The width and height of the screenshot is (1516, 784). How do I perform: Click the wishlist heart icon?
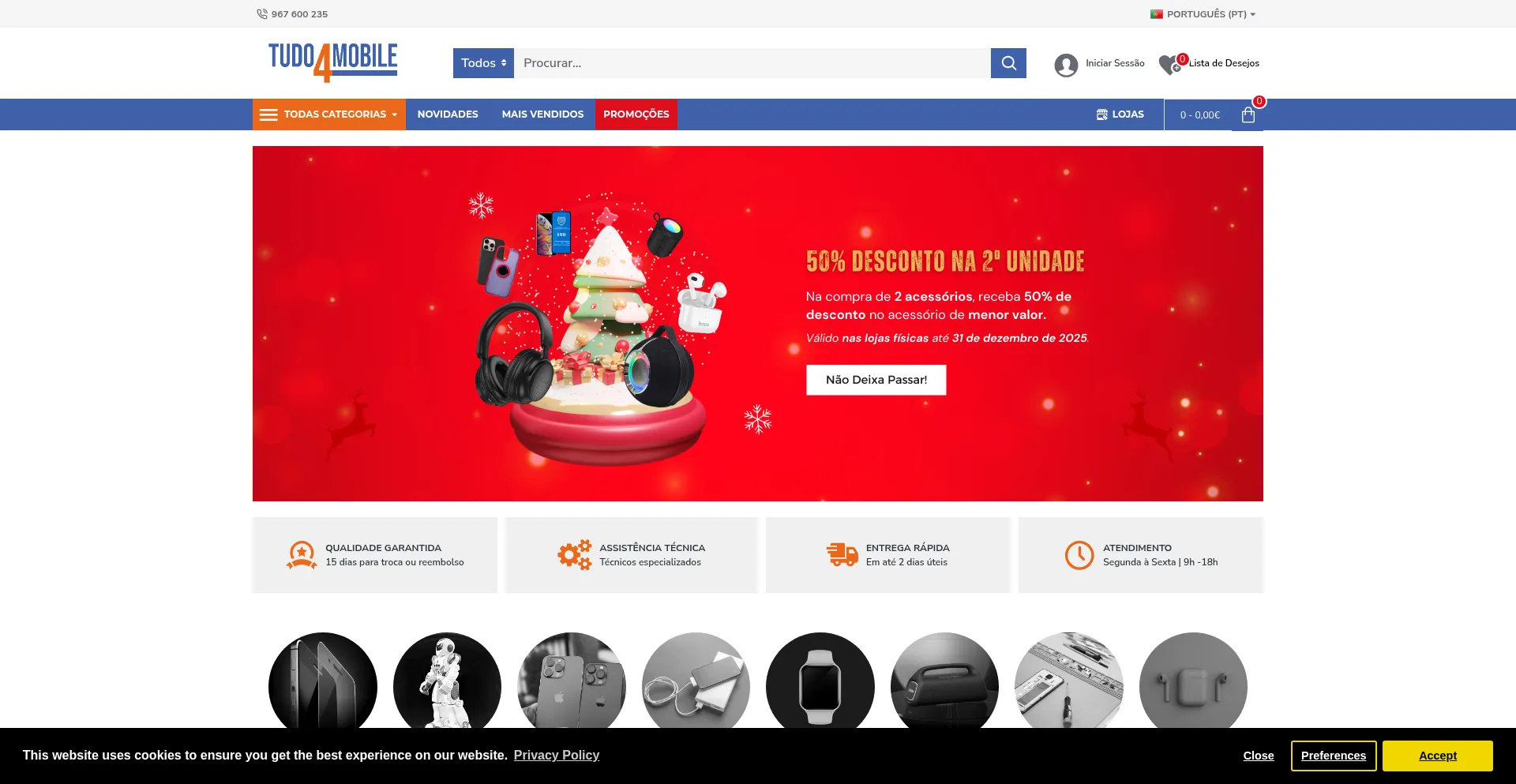(x=1169, y=64)
